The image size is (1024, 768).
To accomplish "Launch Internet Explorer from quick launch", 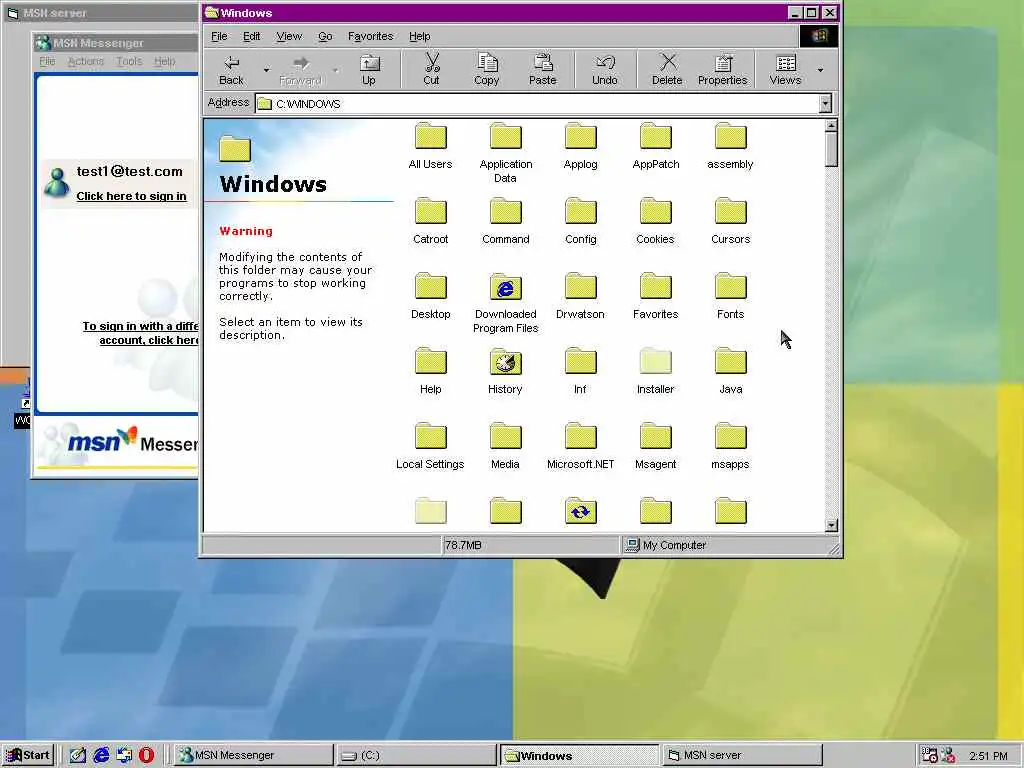I will click(x=101, y=755).
